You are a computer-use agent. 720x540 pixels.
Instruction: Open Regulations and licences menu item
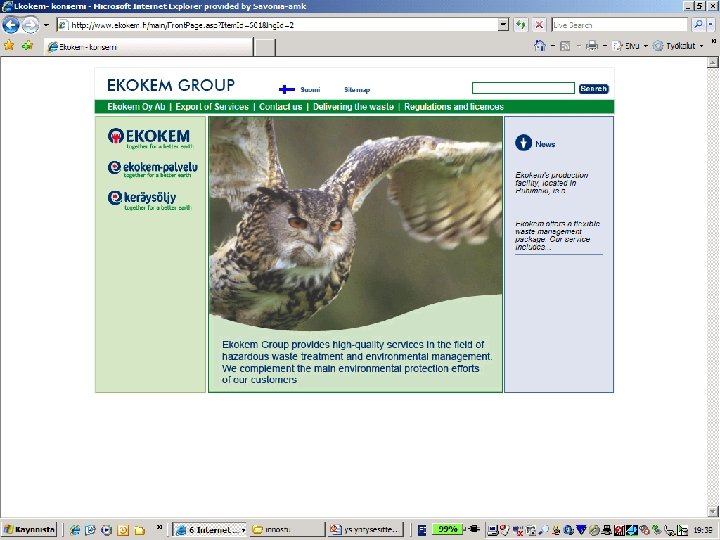[x=454, y=107]
